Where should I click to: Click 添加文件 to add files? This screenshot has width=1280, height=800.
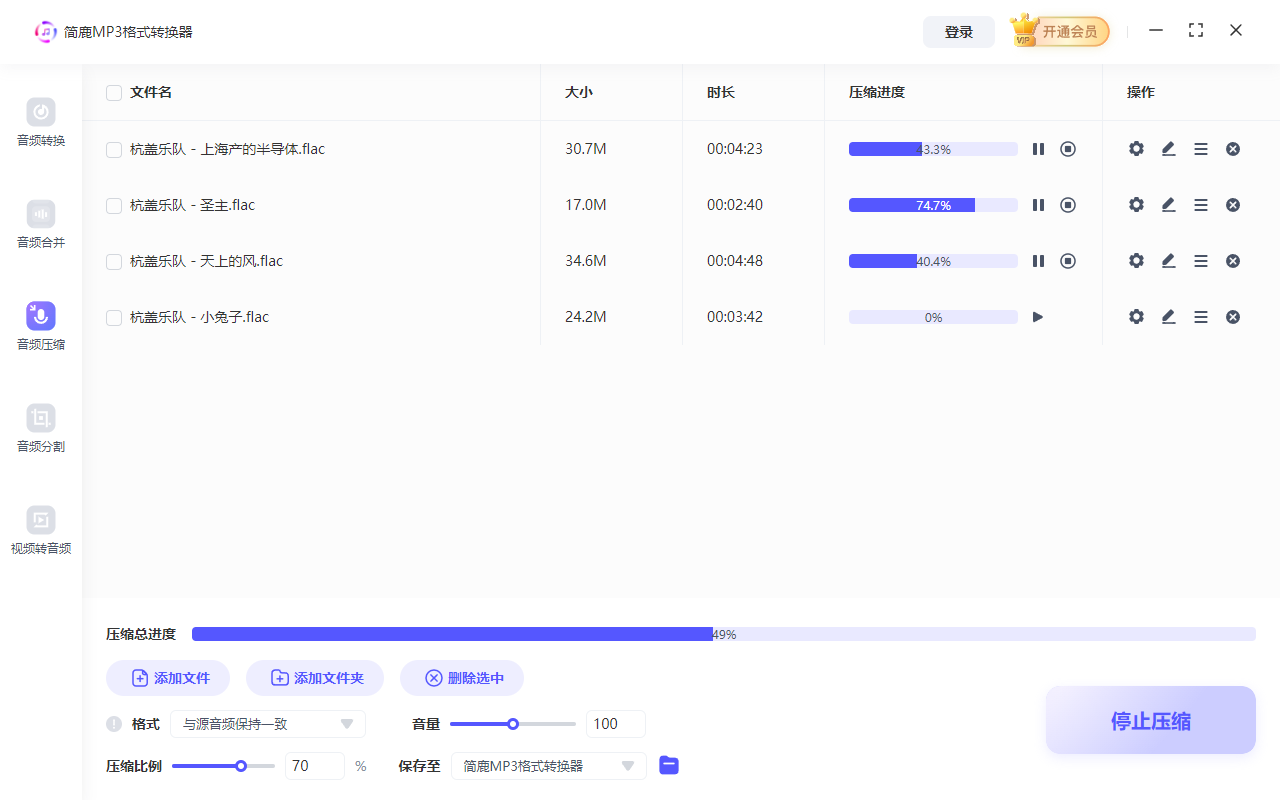click(x=168, y=678)
